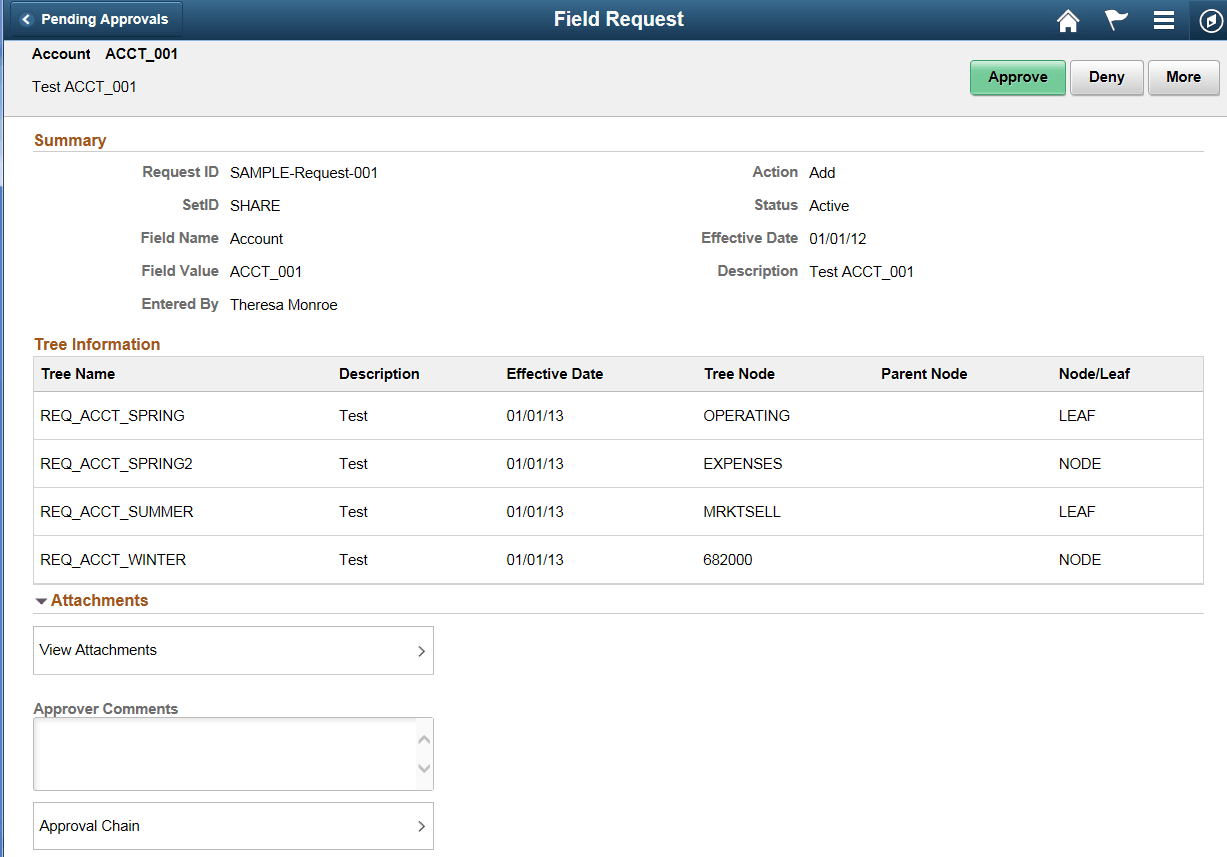Go to the Home page icon
The height and width of the screenshot is (857, 1227).
pyautogui.click(x=1069, y=20)
